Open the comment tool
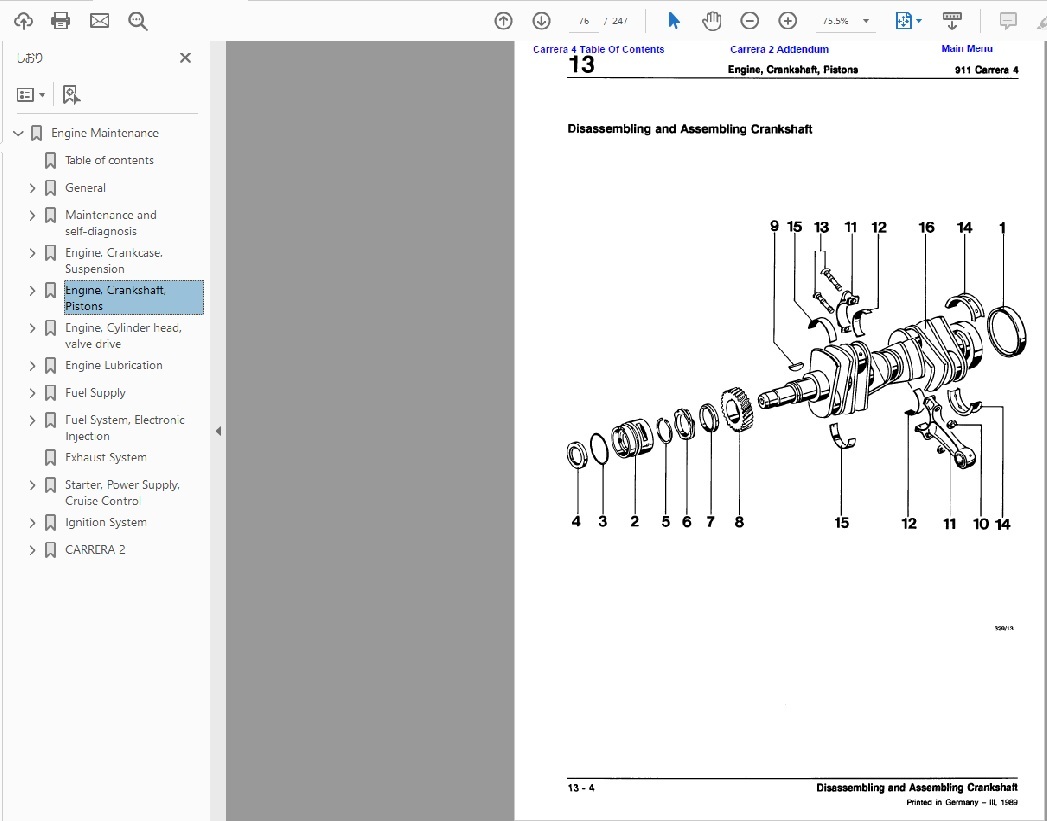Screen dimensions: 1047x821 [1008, 21]
